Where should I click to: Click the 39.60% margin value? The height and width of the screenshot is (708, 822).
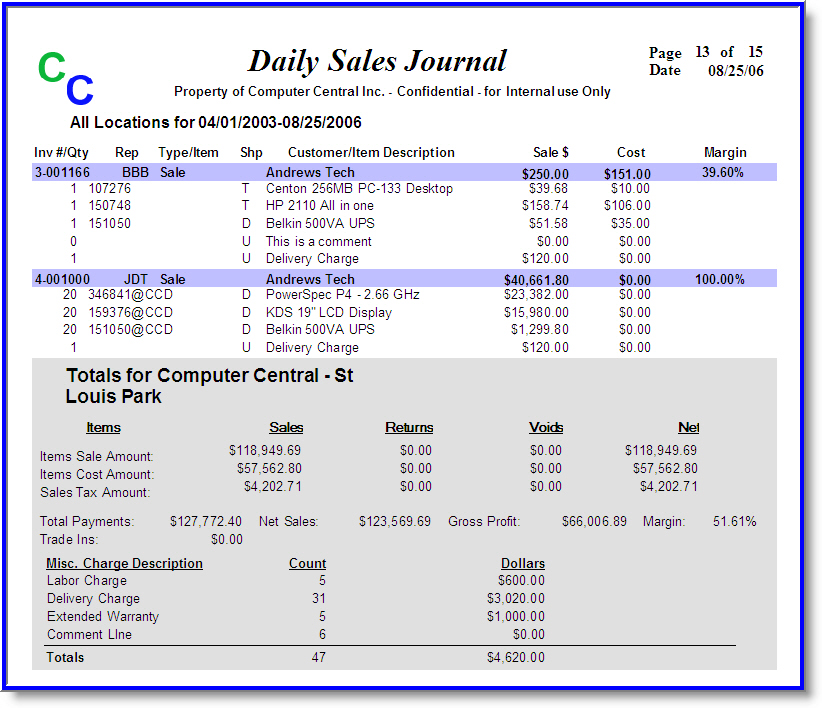722,173
